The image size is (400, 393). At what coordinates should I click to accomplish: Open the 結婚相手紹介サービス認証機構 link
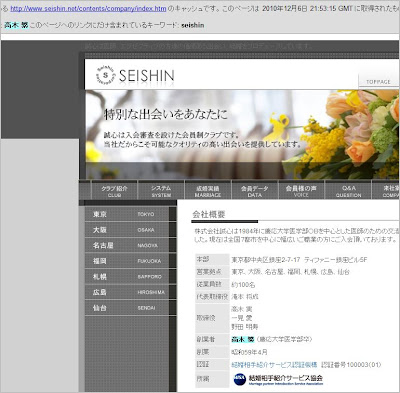click(274, 365)
